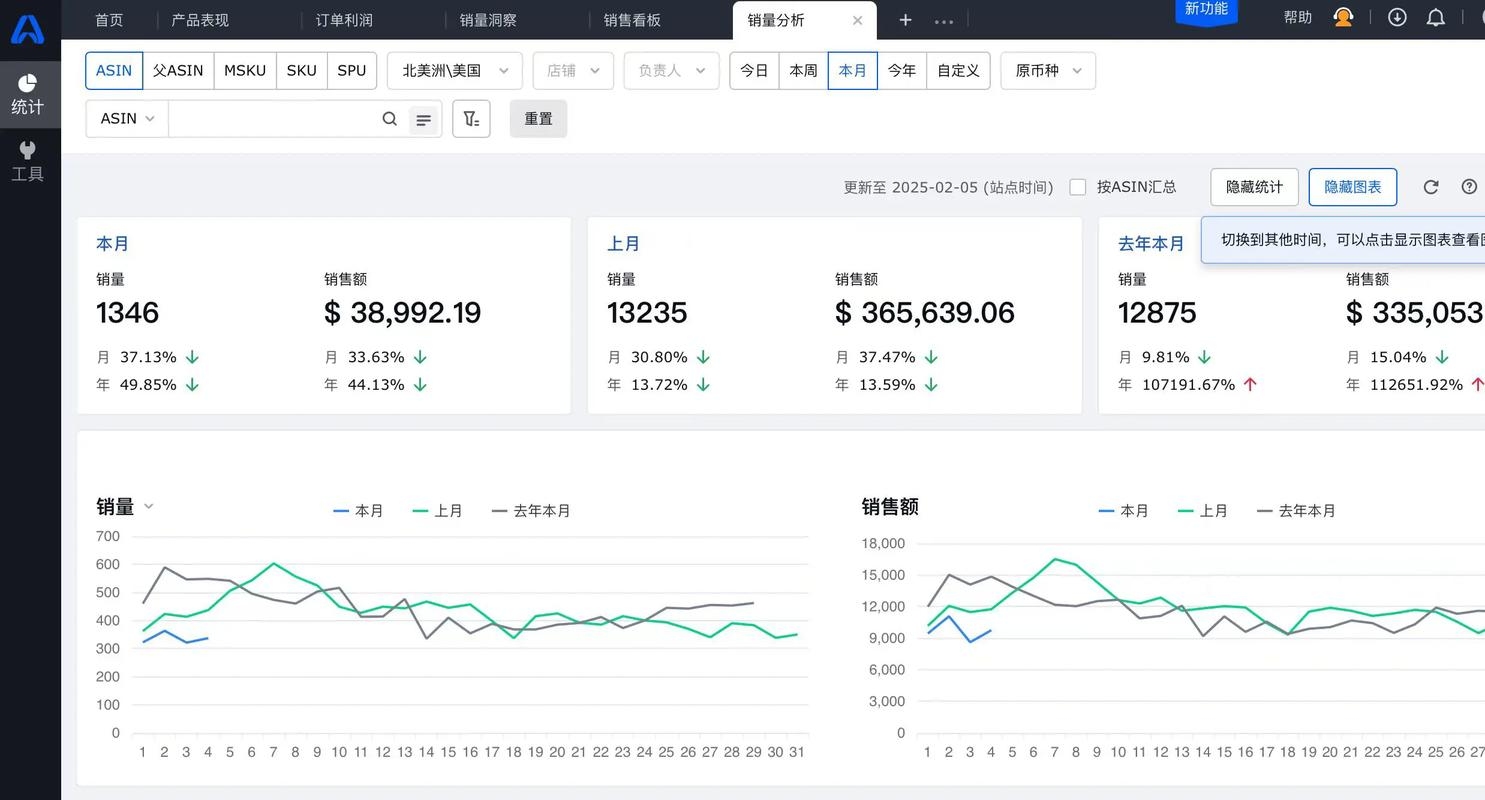Switch to the 销量洞察 tab

coord(488,20)
